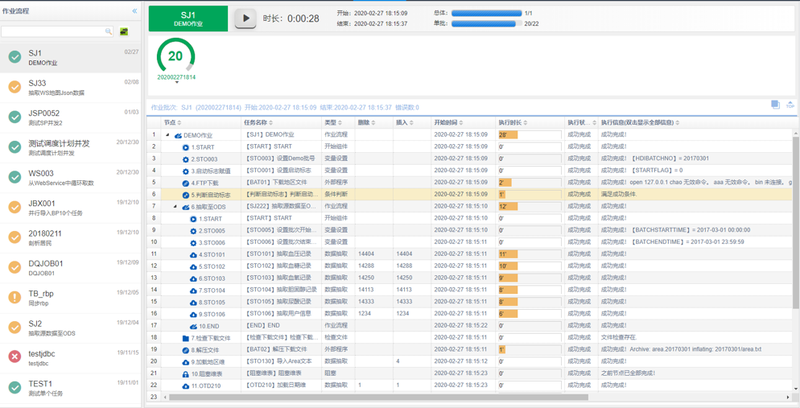Select the green SJ1 DEMO作业 header tab
This screenshot has width=800, height=408.
tap(188, 19)
